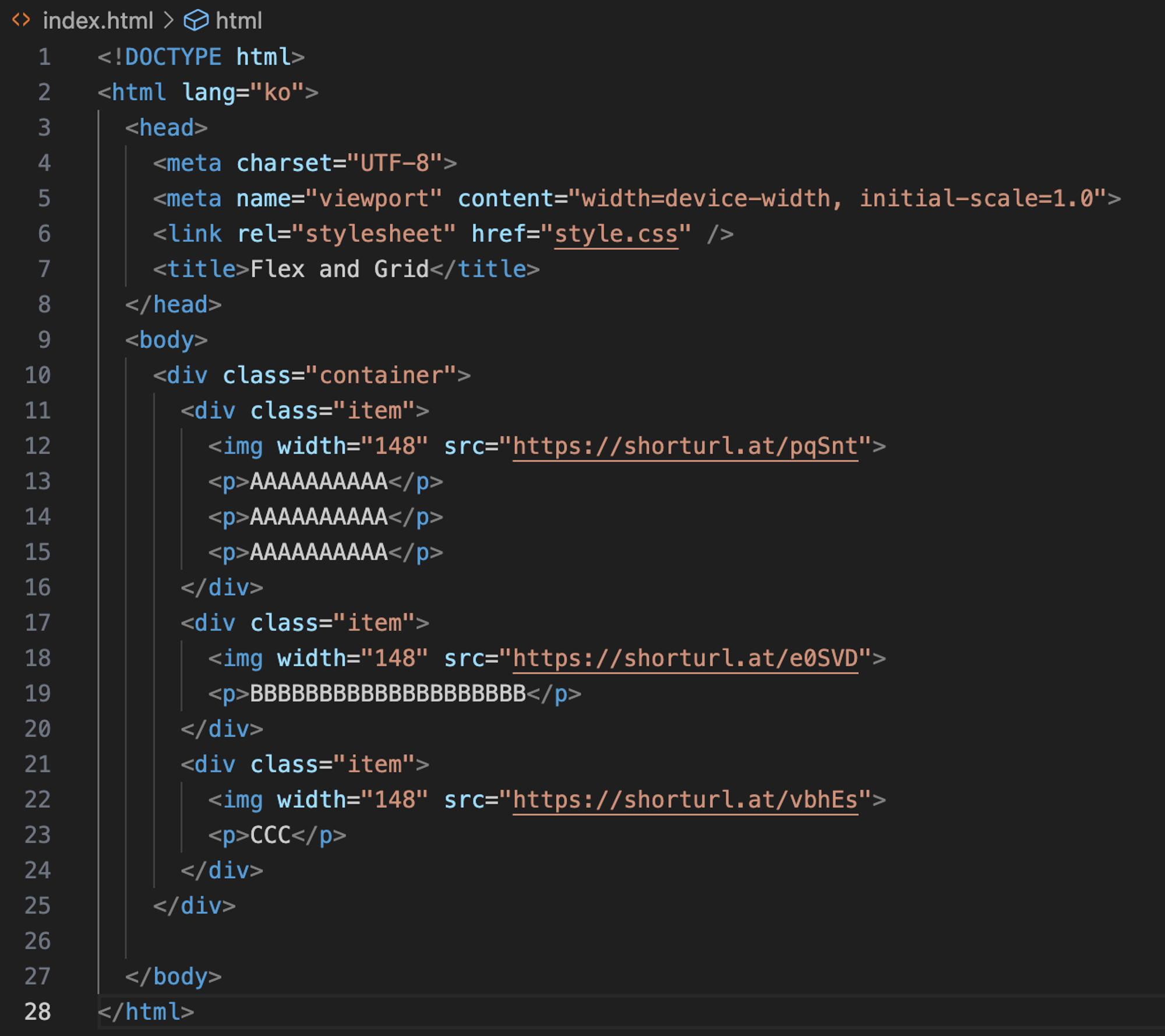This screenshot has width=1165, height=1036.
Task: Follow the shorturl.at/e0SVD image URL
Action: tap(685, 658)
